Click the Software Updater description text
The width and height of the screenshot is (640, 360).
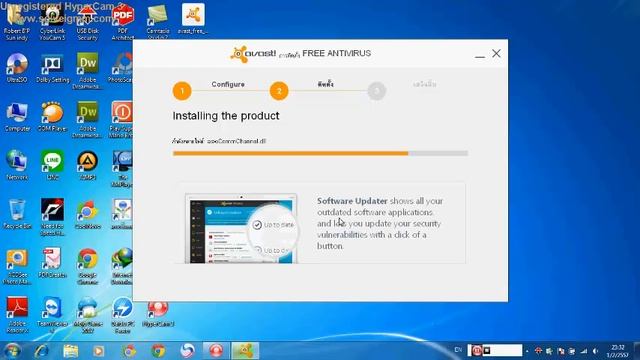[380, 223]
